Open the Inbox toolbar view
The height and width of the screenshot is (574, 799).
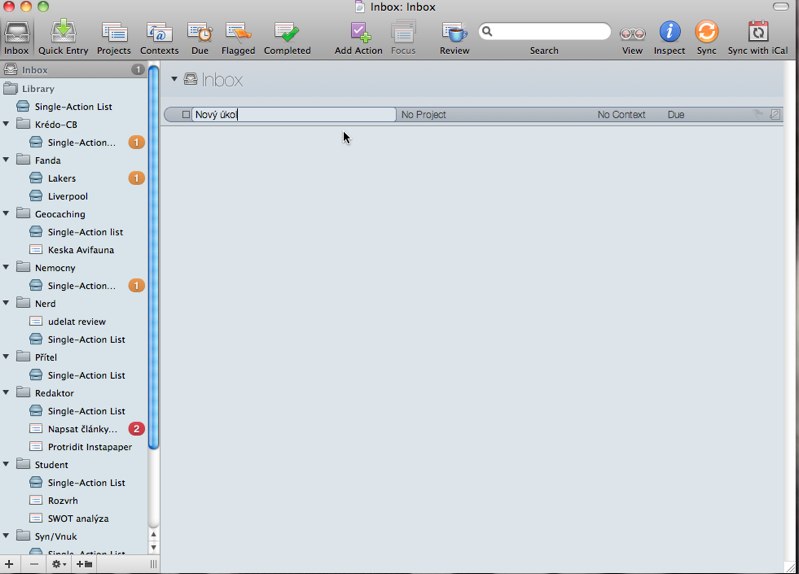[x=17, y=38]
